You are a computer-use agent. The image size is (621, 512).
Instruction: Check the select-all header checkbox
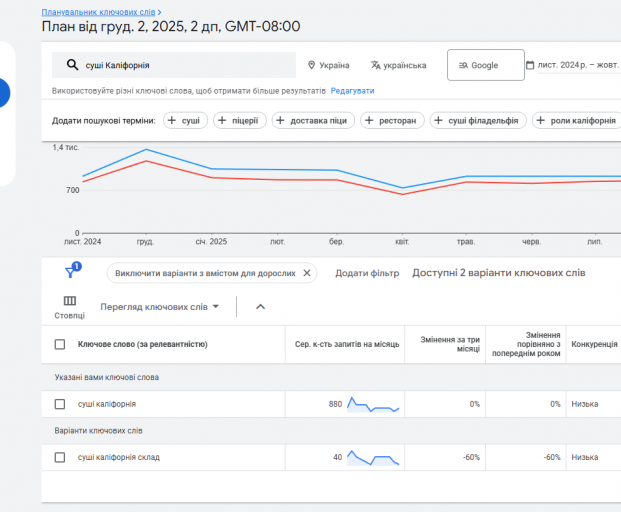[60, 344]
